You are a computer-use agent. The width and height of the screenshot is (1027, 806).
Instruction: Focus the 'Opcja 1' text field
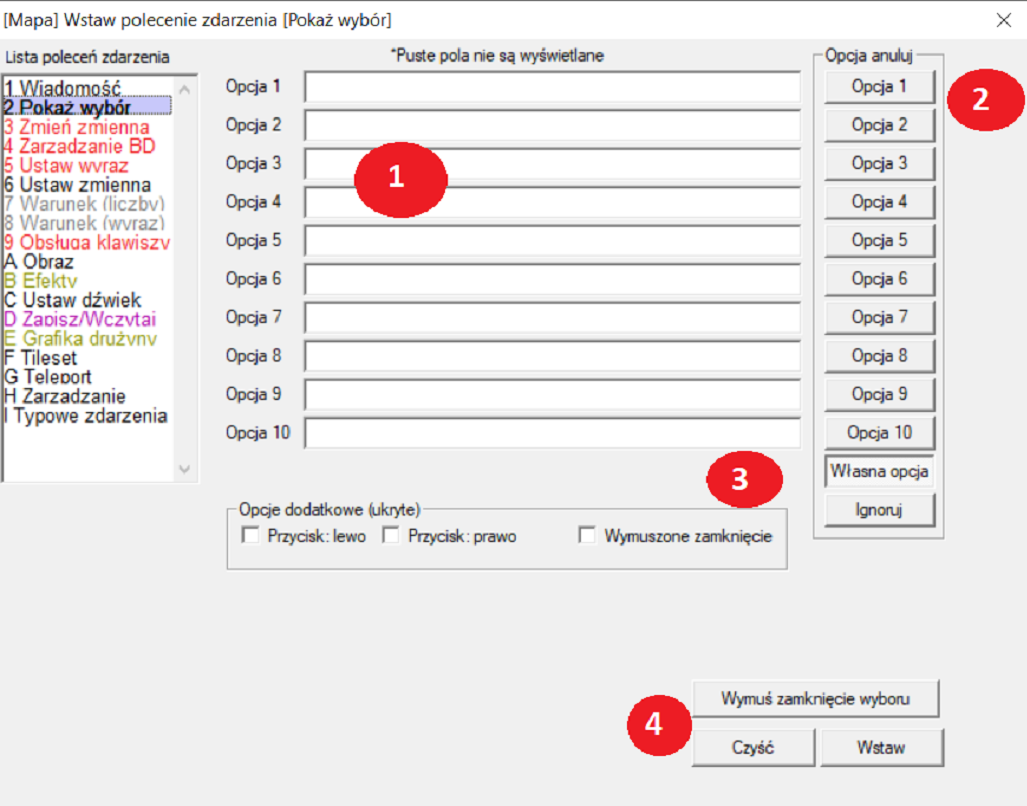[x=552, y=87]
